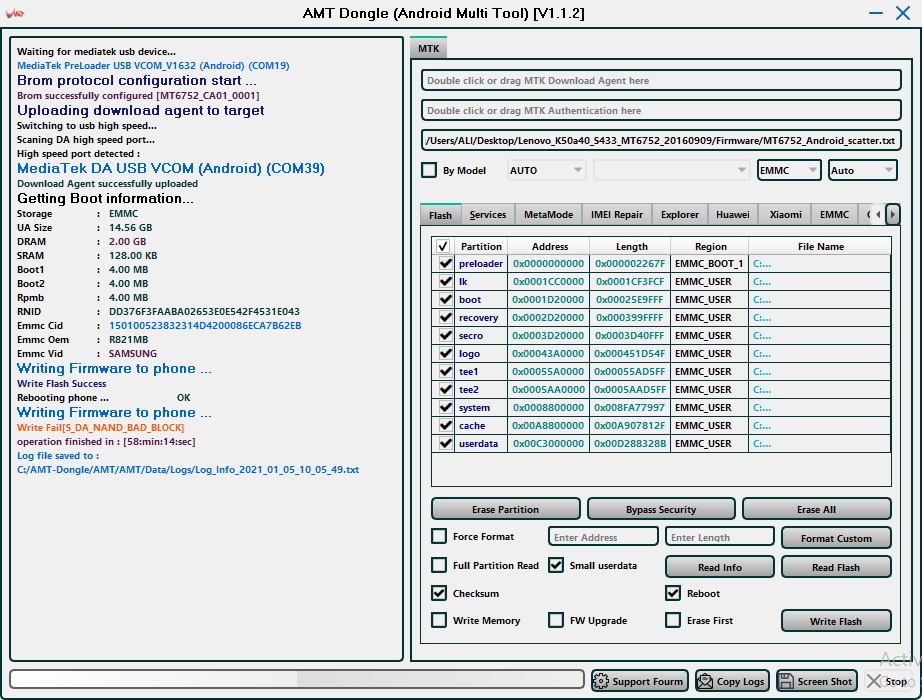Uncheck the tee2 partition checkbox
922x700 pixels.
[x=445, y=389]
